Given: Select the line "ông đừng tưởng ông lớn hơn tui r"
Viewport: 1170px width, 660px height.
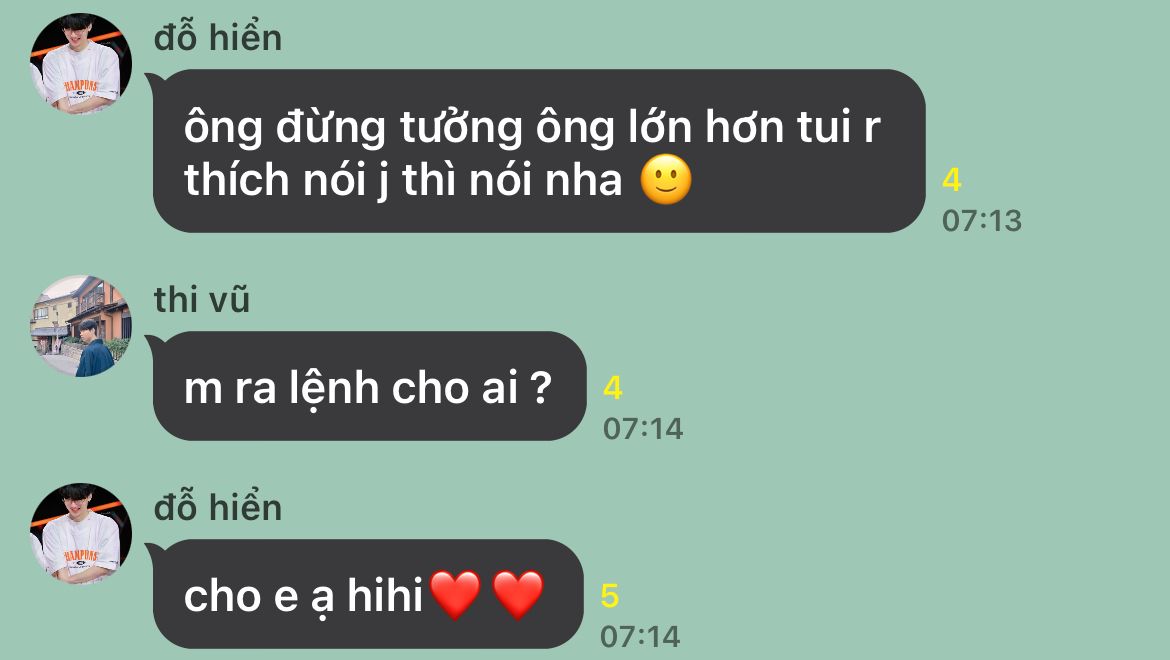Looking at the screenshot, I should pos(532,127).
